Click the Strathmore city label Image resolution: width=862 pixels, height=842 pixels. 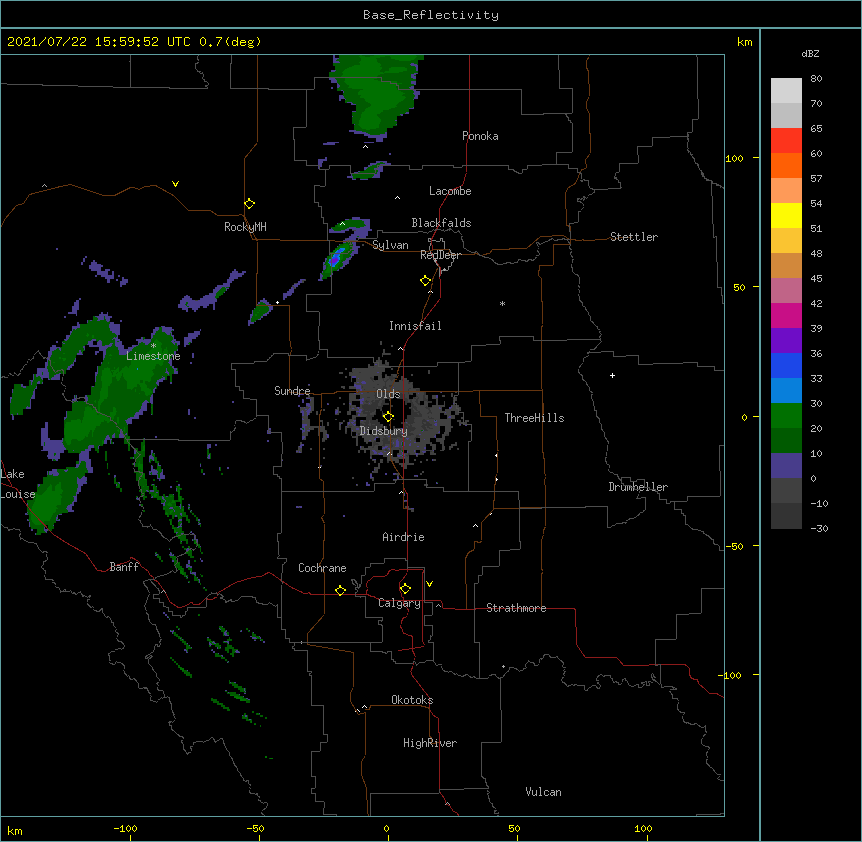click(x=516, y=608)
